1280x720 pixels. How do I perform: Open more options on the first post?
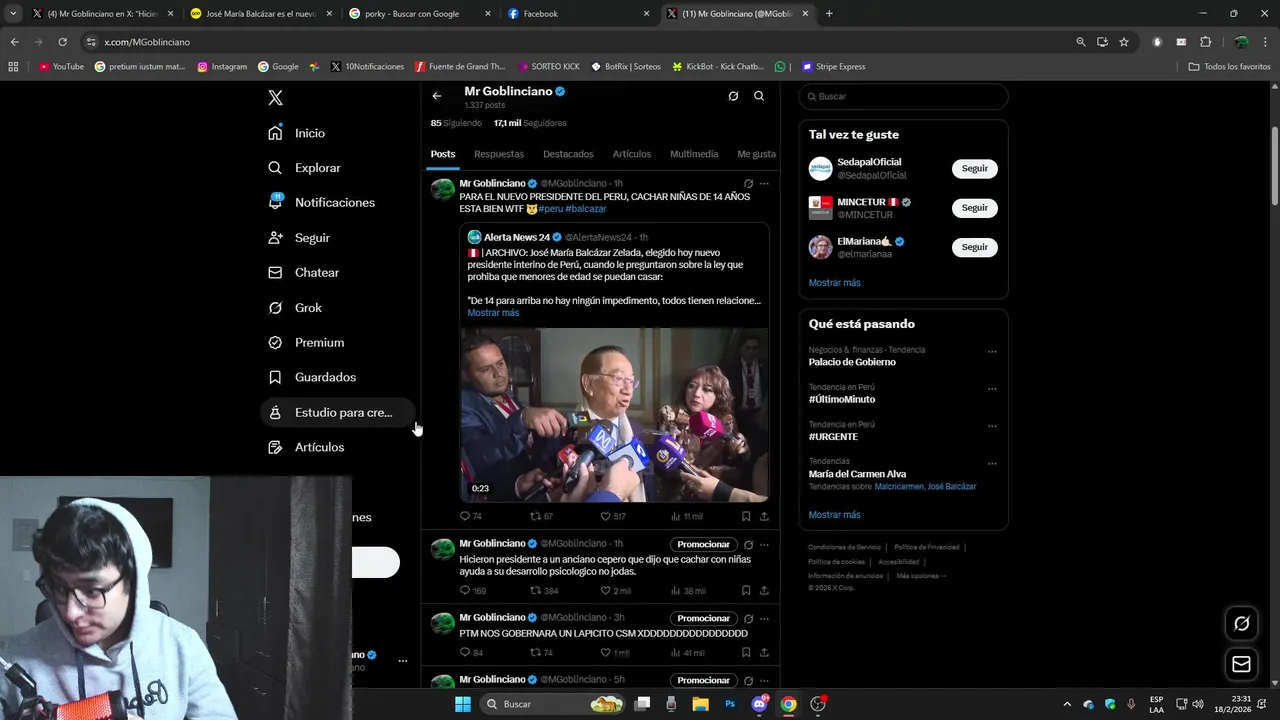coord(764,184)
